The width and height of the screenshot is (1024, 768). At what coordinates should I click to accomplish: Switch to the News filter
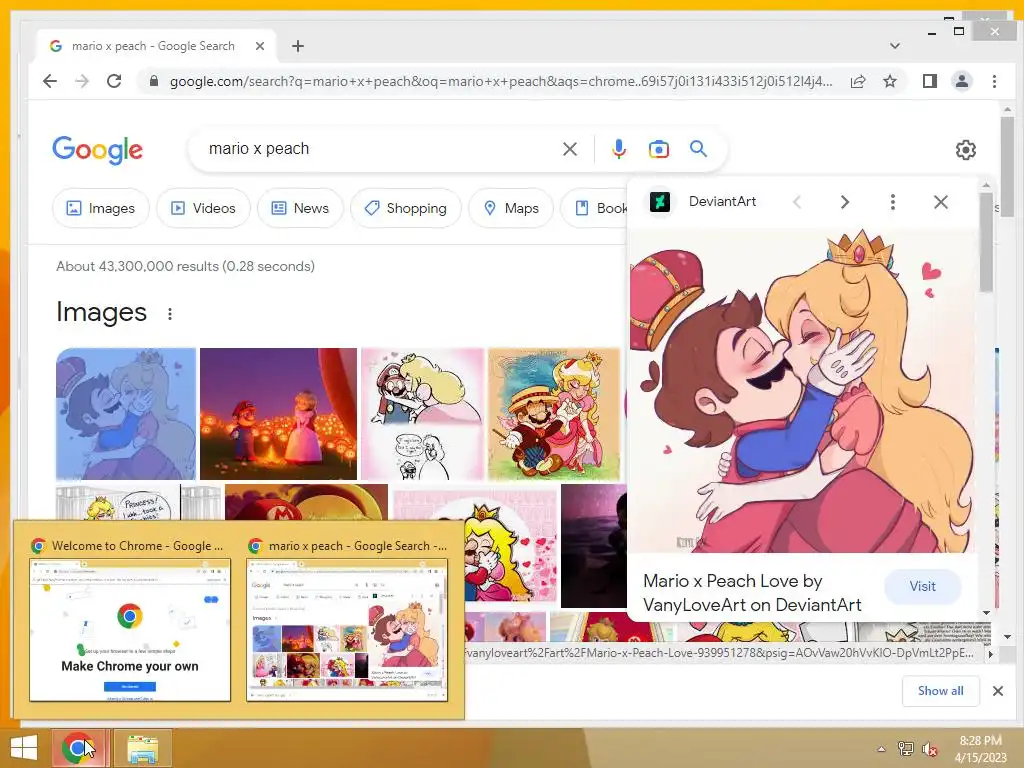click(x=300, y=208)
